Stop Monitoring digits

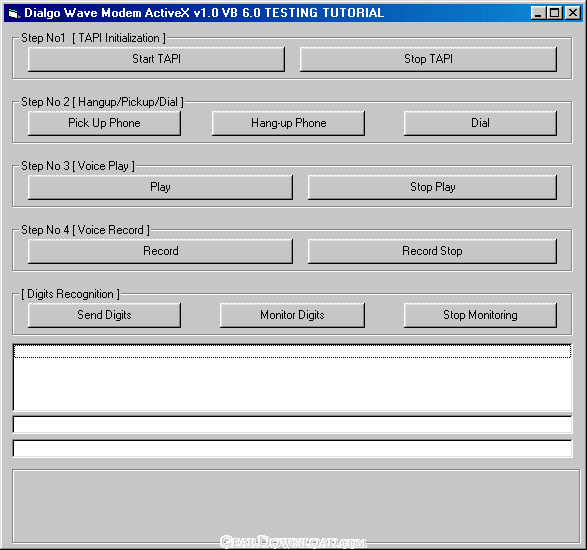coord(480,315)
